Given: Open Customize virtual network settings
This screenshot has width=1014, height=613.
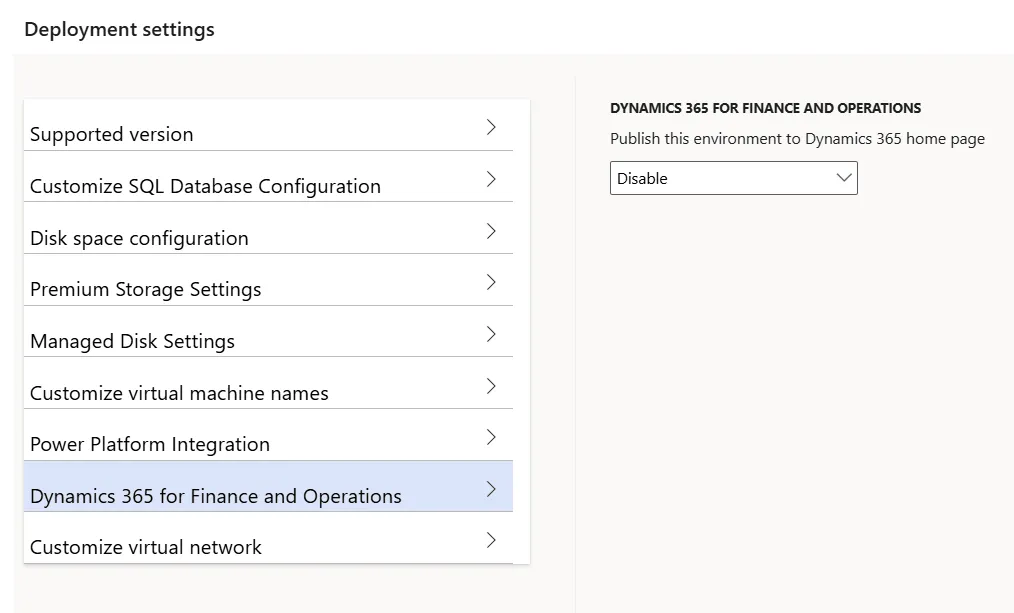Looking at the screenshot, I should pos(268,538).
